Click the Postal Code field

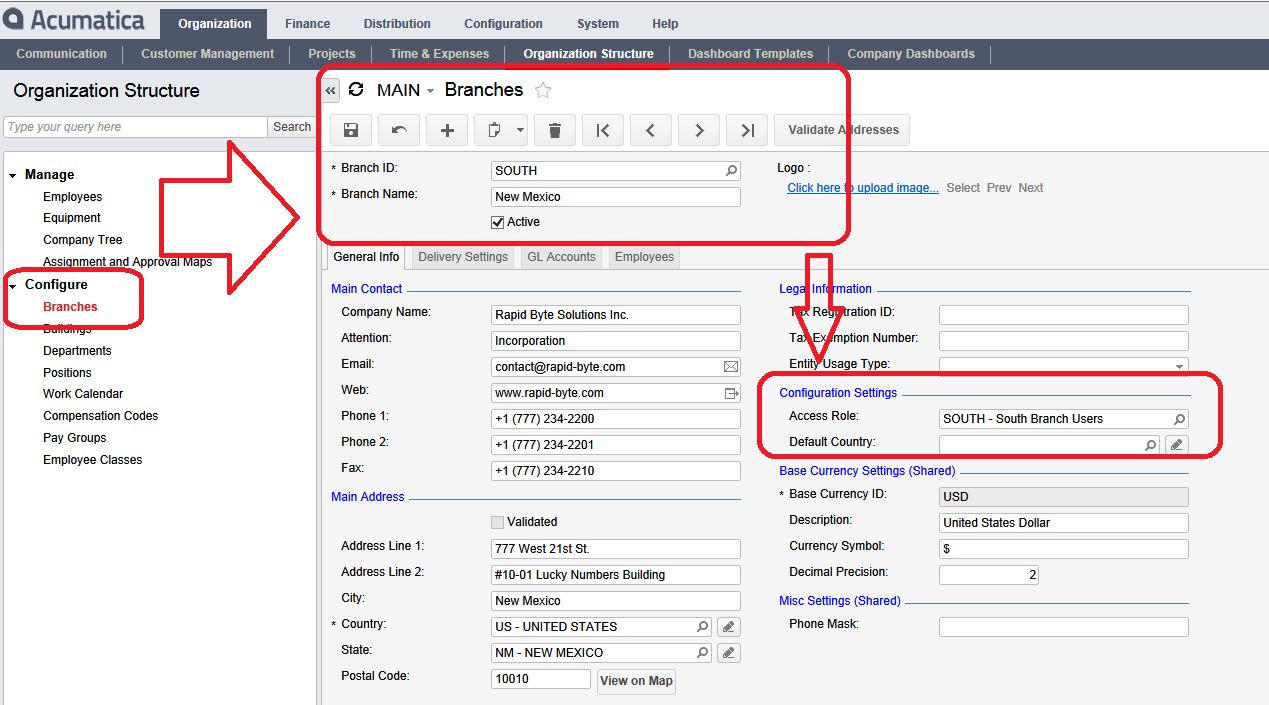tap(541, 679)
